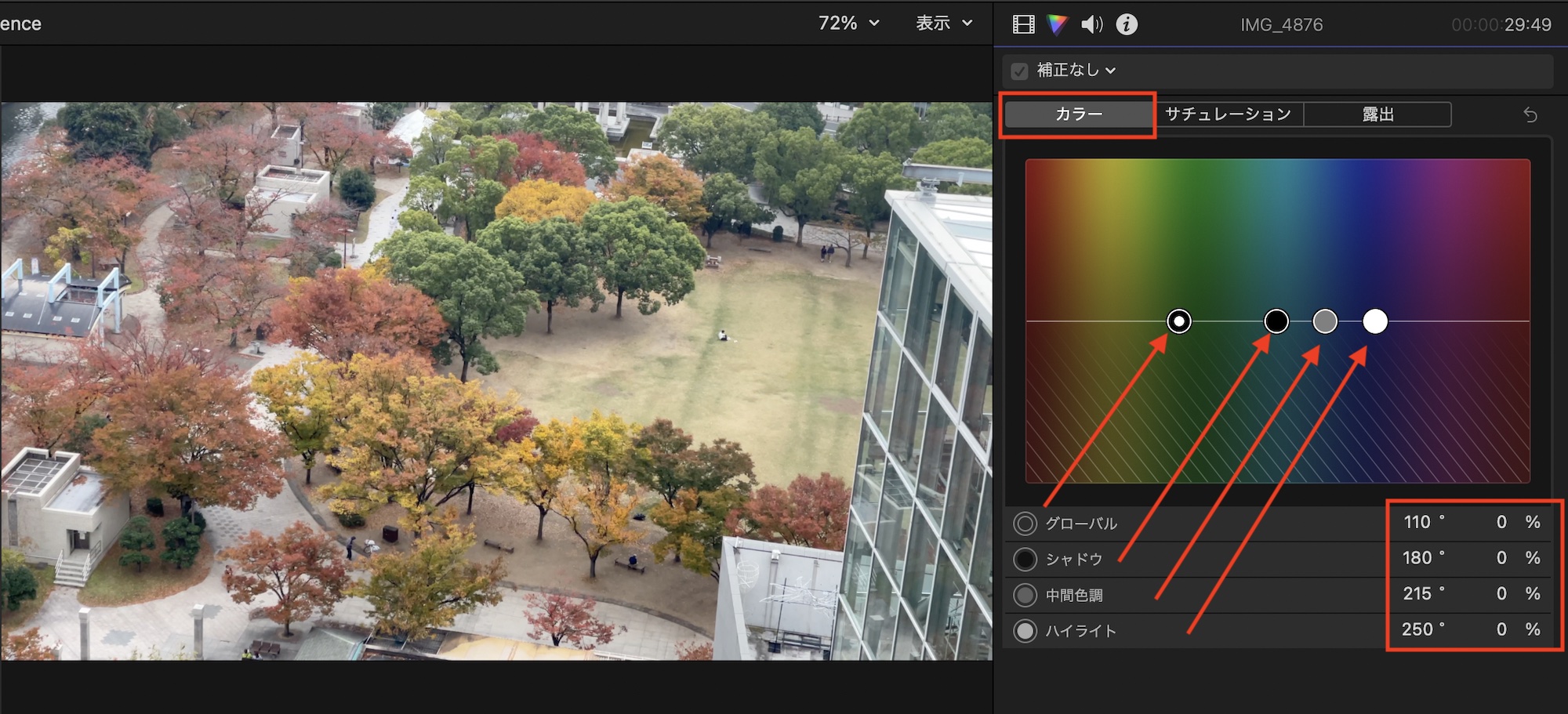Screen dimensions: 1568x714
Task: Switch to the カラー tab
Action: coord(1079,114)
